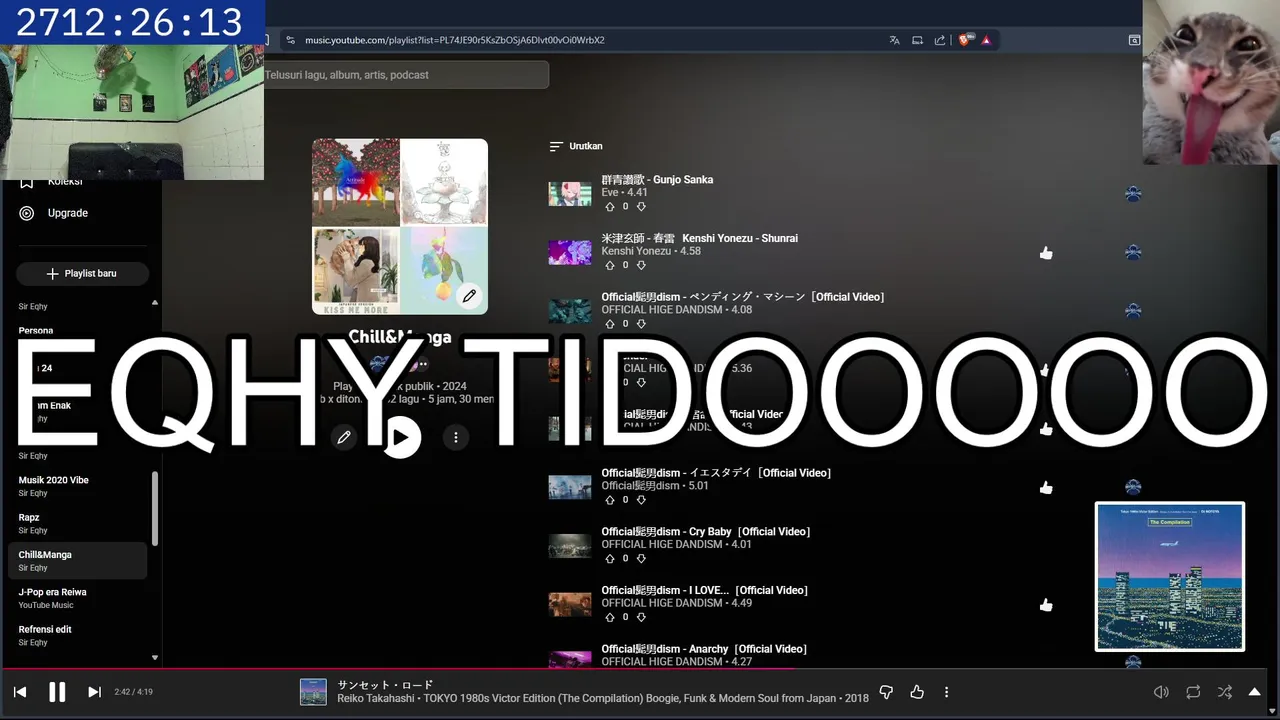Pause the currently playing song
Image resolution: width=1280 pixels, height=720 pixels.
[57, 691]
